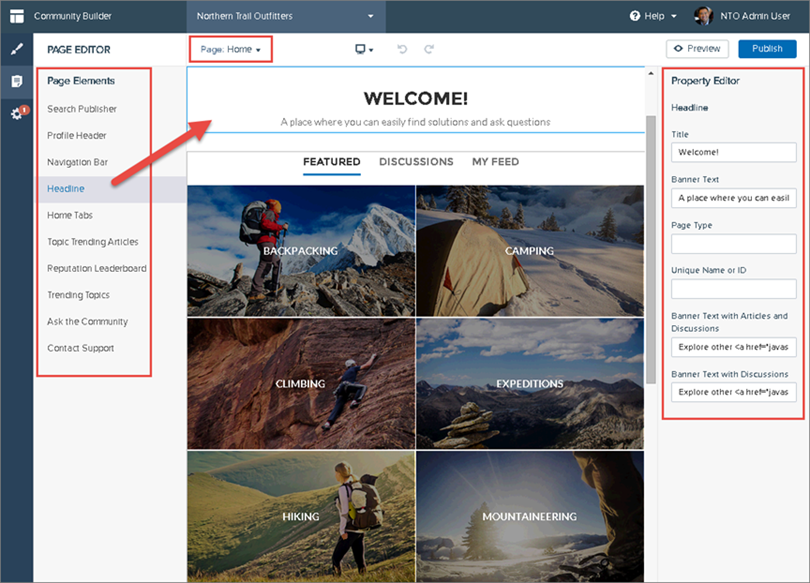Open the Camping topic thumbnail
Viewport: 810px width, 583px height.
click(x=529, y=250)
